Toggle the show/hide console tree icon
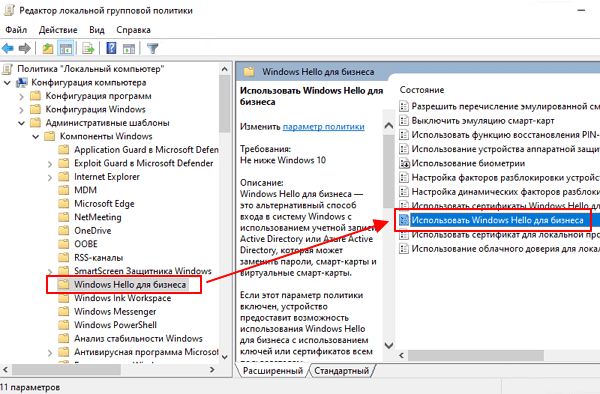Screen dimensions: 600x394 [66, 49]
